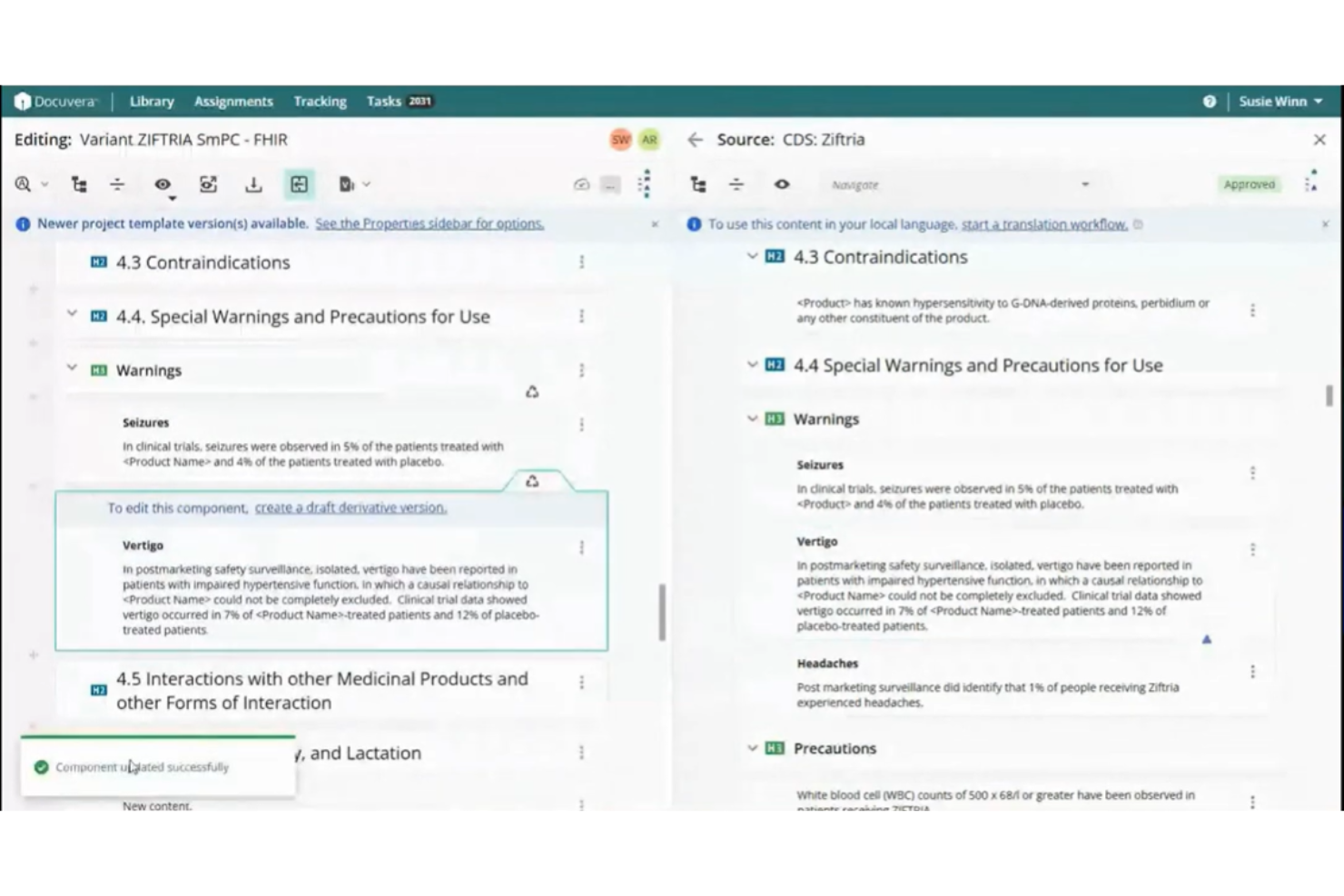This screenshot has width=1344, height=896.
Task: Click create a draft derivative version link
Action: tap(351, 507)
